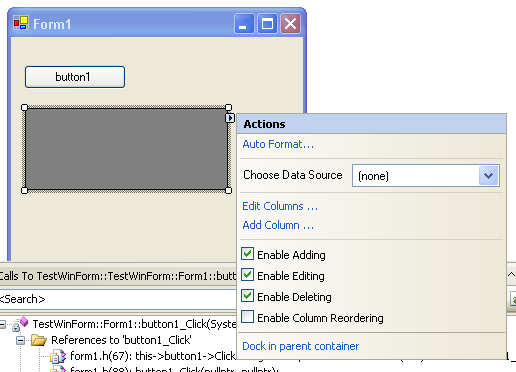This screenshot has width=516, height=372.
Task: Click Dock in parent container
Action: click(301, 346)
